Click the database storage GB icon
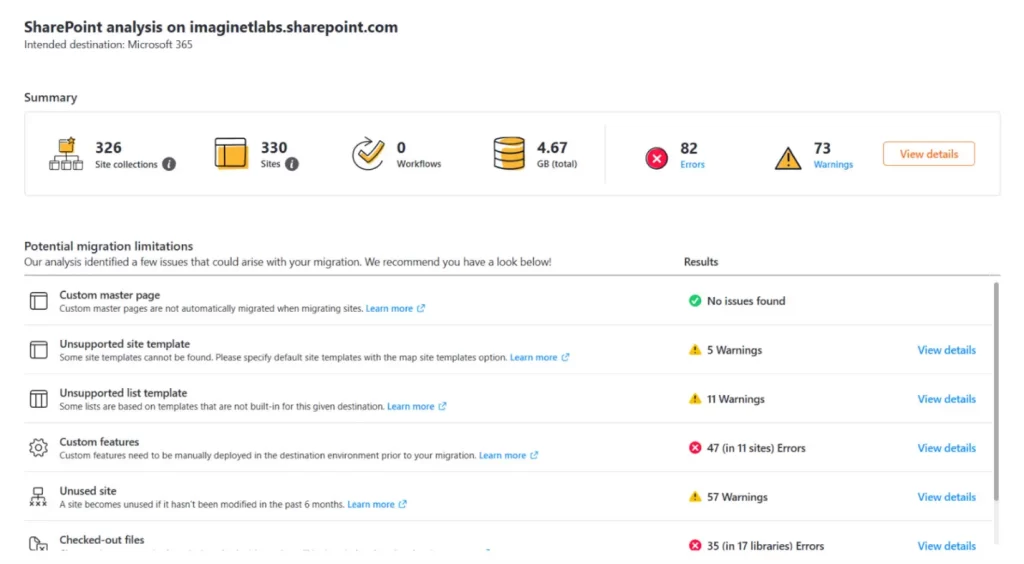Viewport: 1024px width, 564px height. tap(509, 153)
